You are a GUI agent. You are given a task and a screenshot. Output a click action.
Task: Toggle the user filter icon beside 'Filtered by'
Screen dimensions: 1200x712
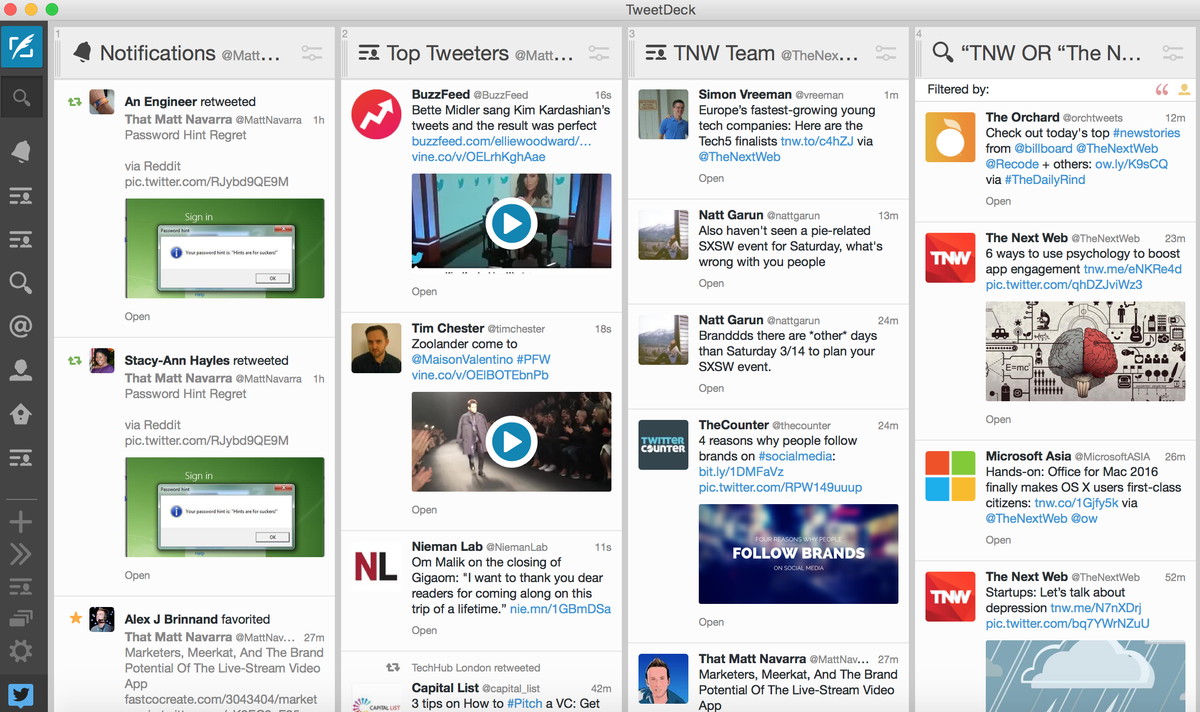pos(1184,90)
